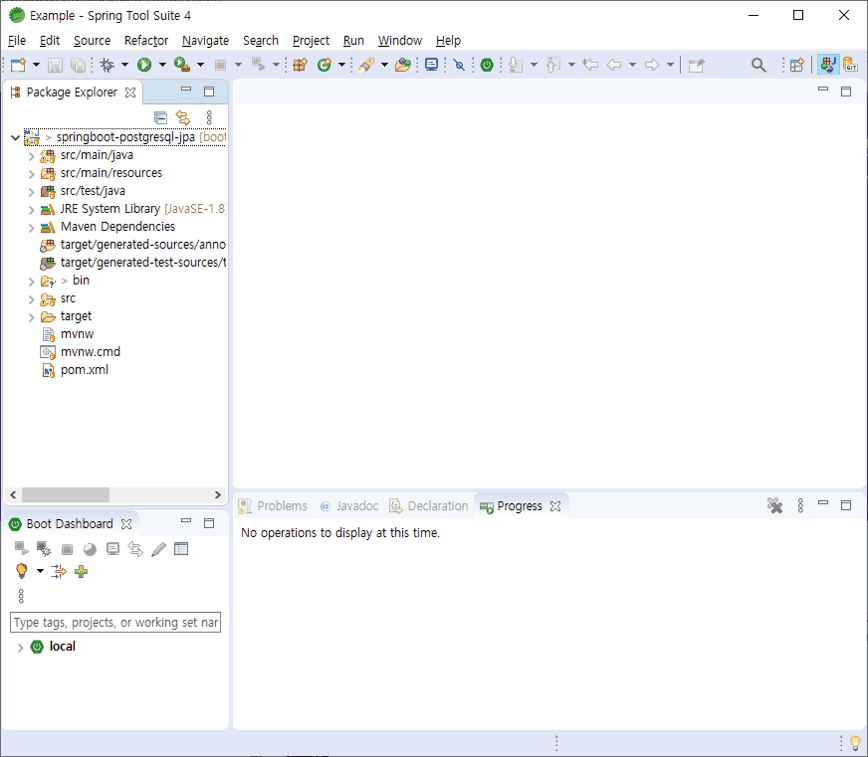Click the Boot Dashboard tag filter field
Screen dimensions: 868x757
115,622
